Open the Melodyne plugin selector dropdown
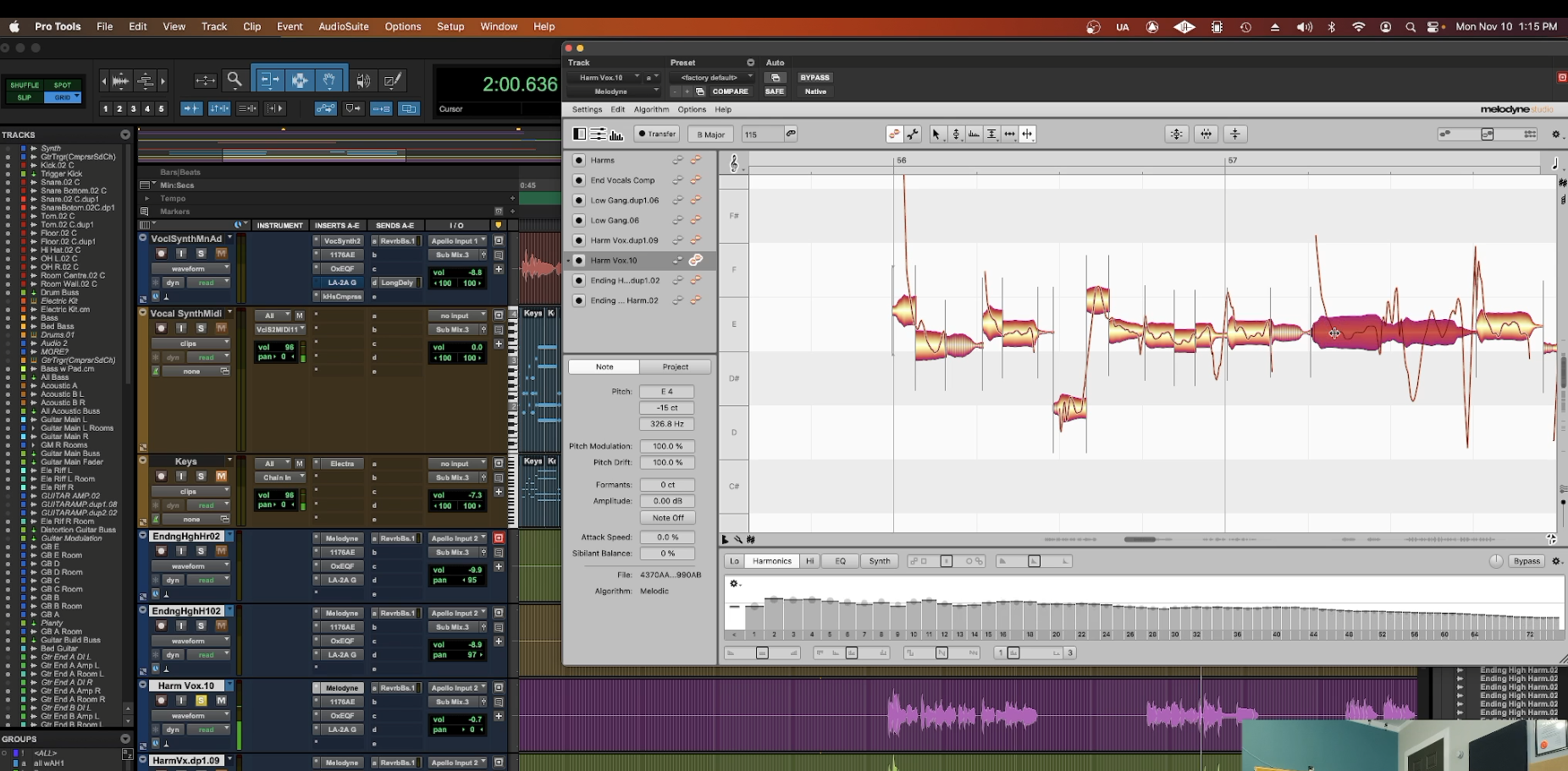Image resolution: width=1568 pixels, height=771 pixels. coord(614,91)
